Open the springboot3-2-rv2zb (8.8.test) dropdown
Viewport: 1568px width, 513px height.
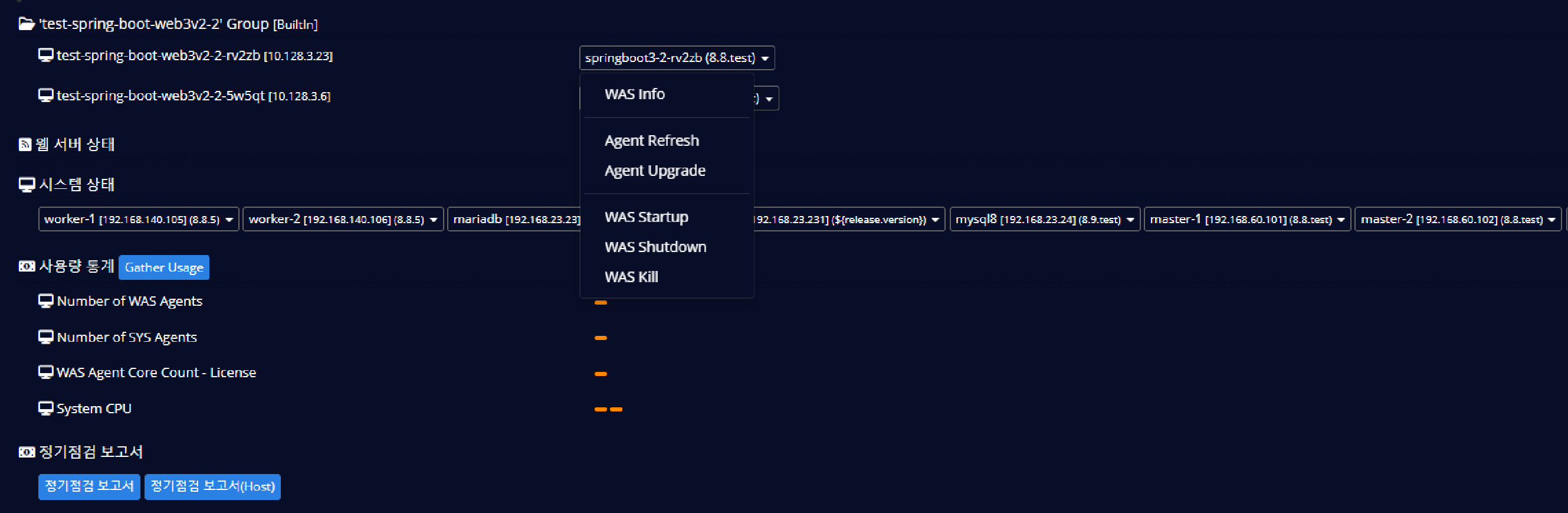coord(676,58)
